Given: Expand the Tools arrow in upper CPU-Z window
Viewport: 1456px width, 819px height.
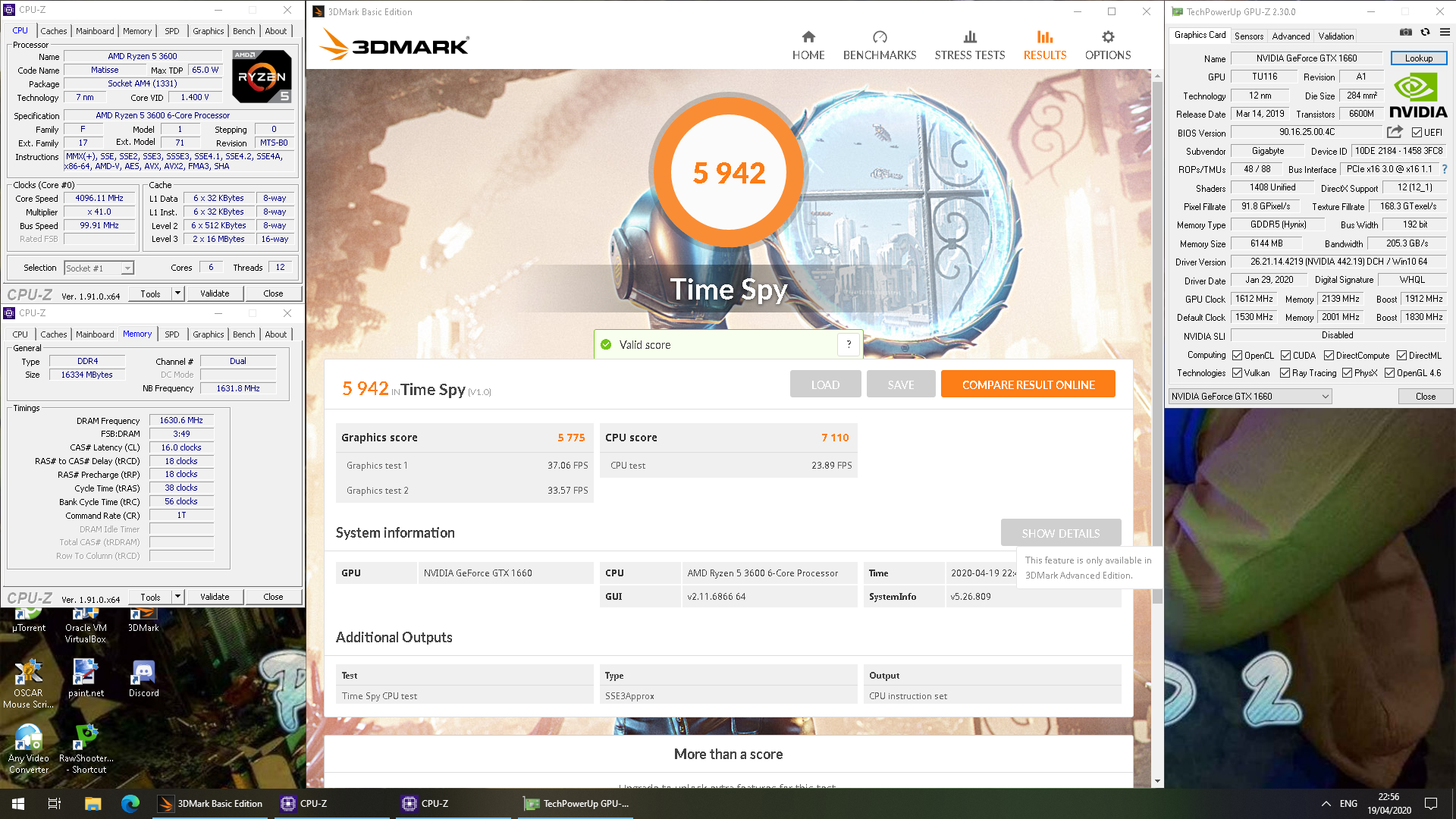Looking at the screenshot, I should [x=177, y=293].
